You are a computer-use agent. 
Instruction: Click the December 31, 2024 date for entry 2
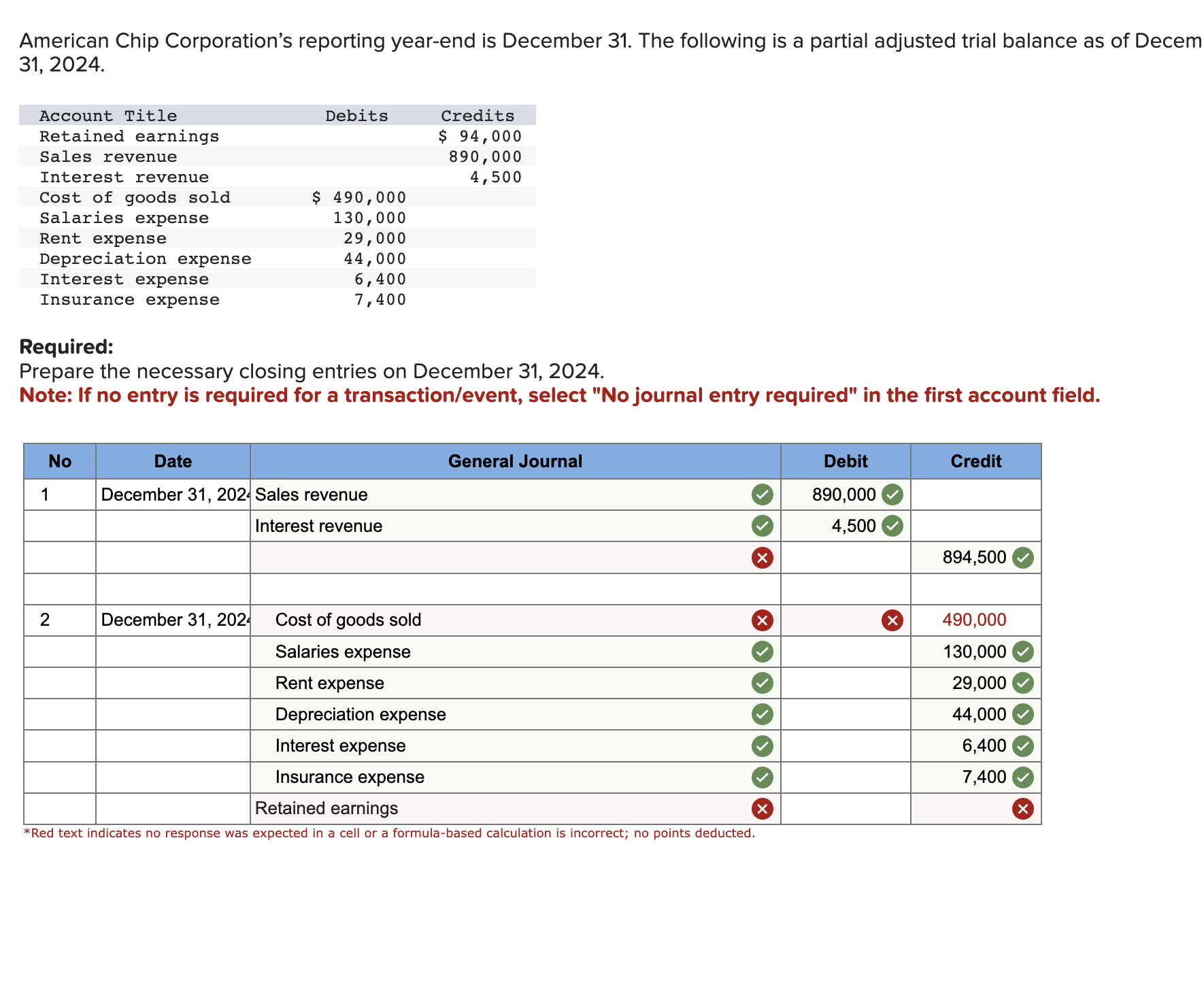click(x=175, y=620)
